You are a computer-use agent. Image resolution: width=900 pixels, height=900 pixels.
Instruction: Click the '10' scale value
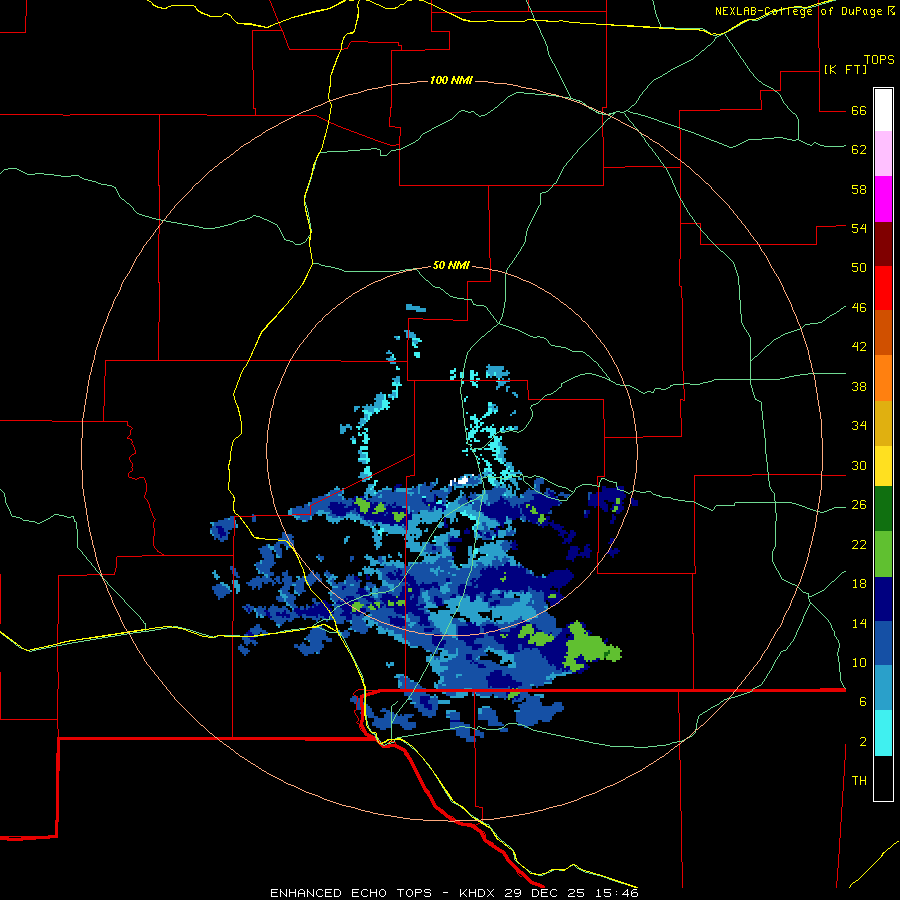pyautogui.click(x=859, y=662)
